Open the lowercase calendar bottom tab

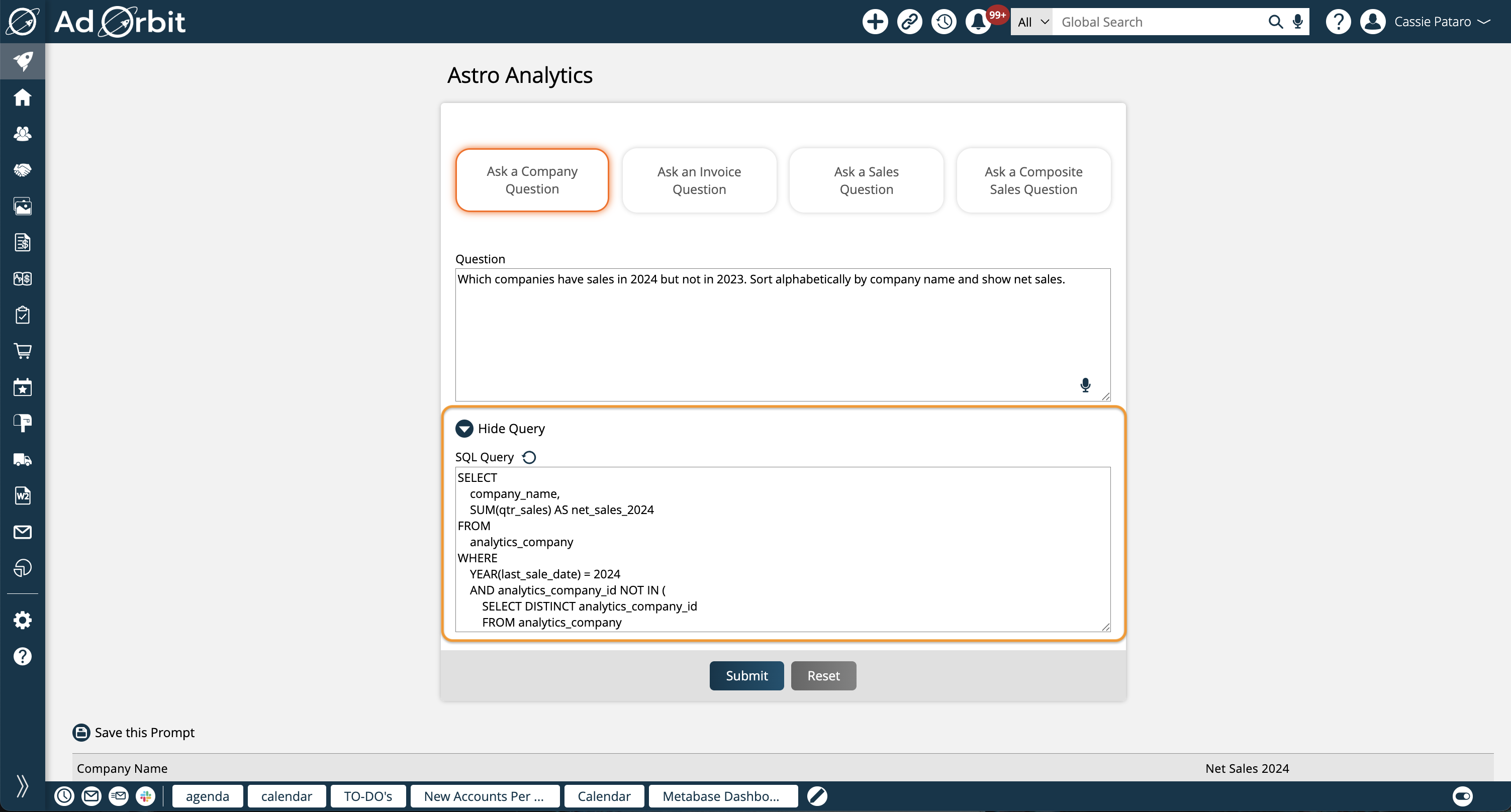coord(286,796)
